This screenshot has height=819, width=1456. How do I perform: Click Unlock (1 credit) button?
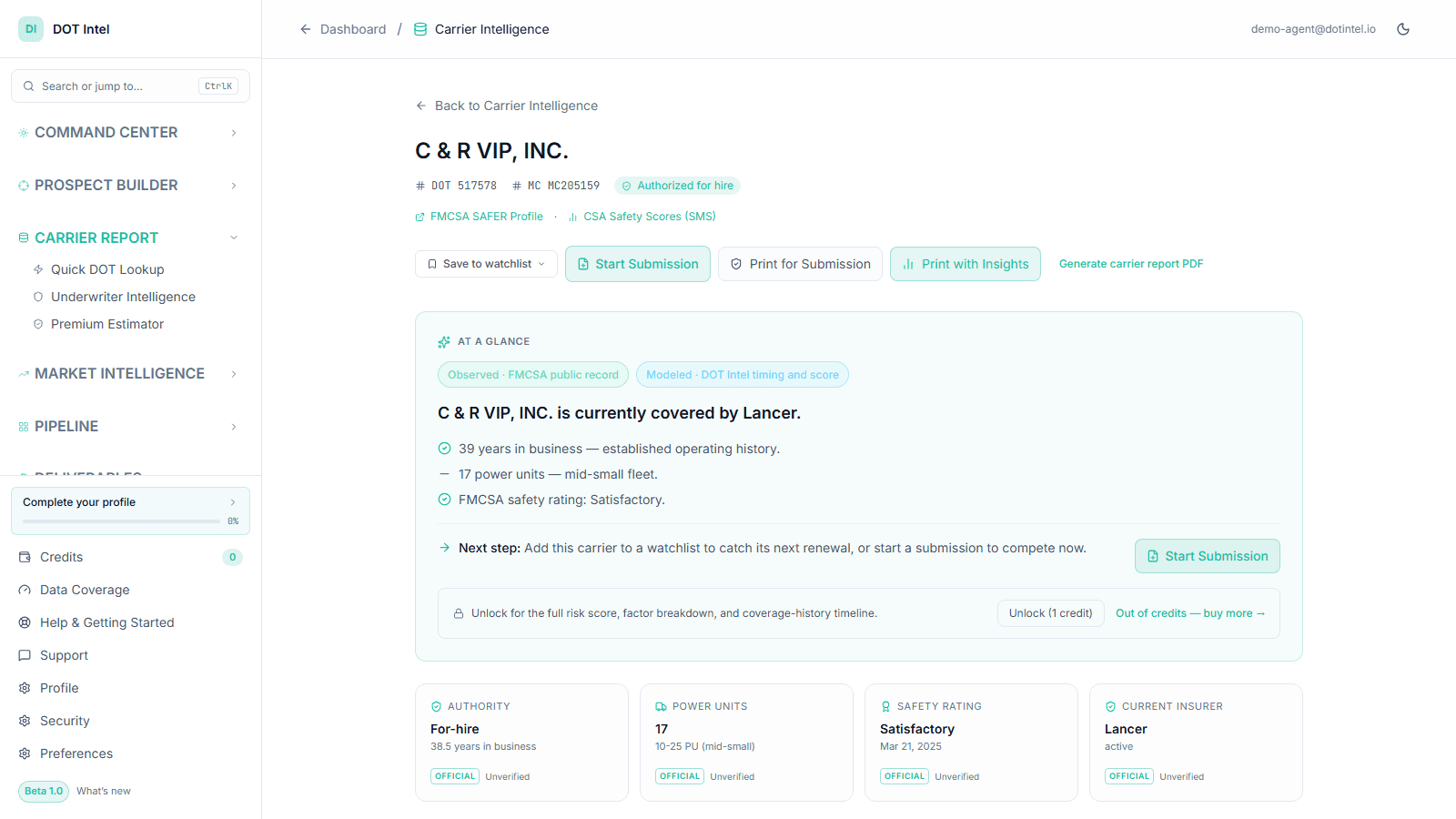1051,613
